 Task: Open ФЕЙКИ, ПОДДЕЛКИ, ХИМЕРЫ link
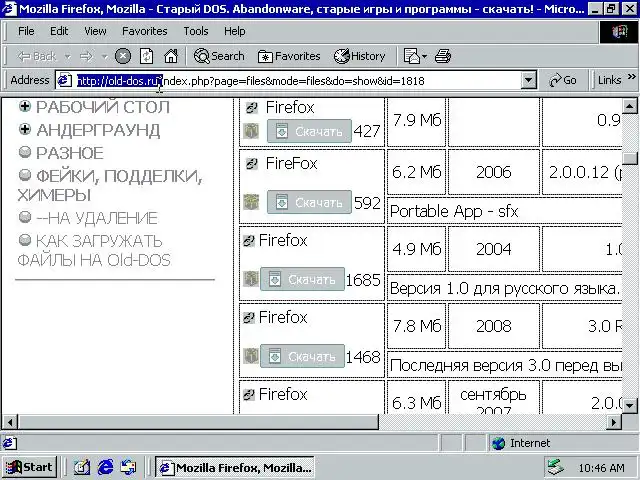click(110, 185)
